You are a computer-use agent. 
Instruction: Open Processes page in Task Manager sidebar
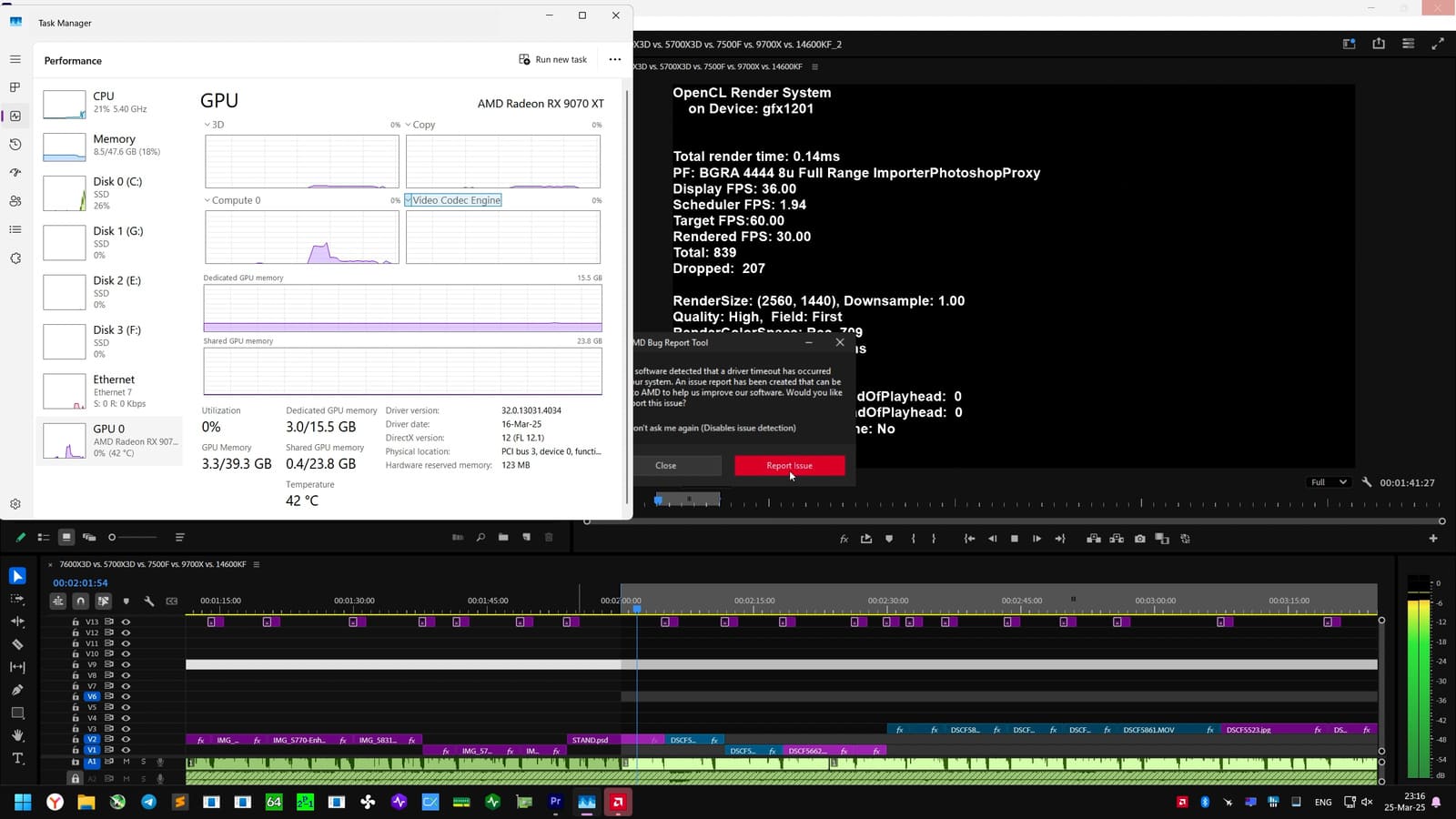tap(15, 87)
